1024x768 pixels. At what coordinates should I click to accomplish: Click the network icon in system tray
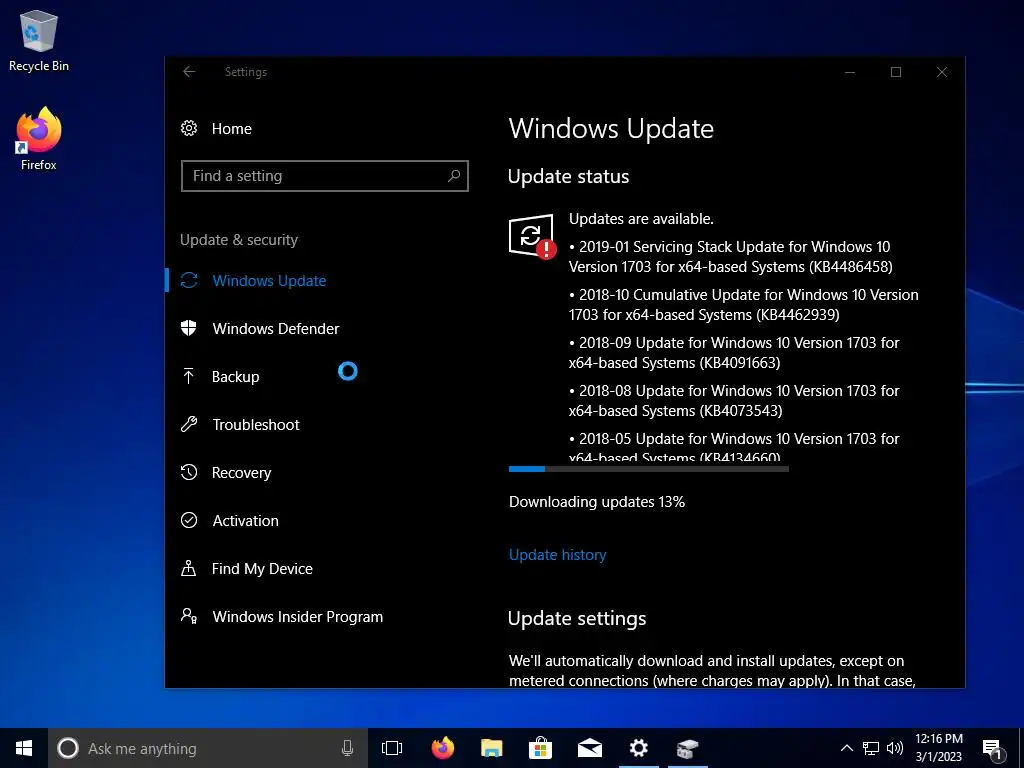pyautogui.click(x=871, y=748)
